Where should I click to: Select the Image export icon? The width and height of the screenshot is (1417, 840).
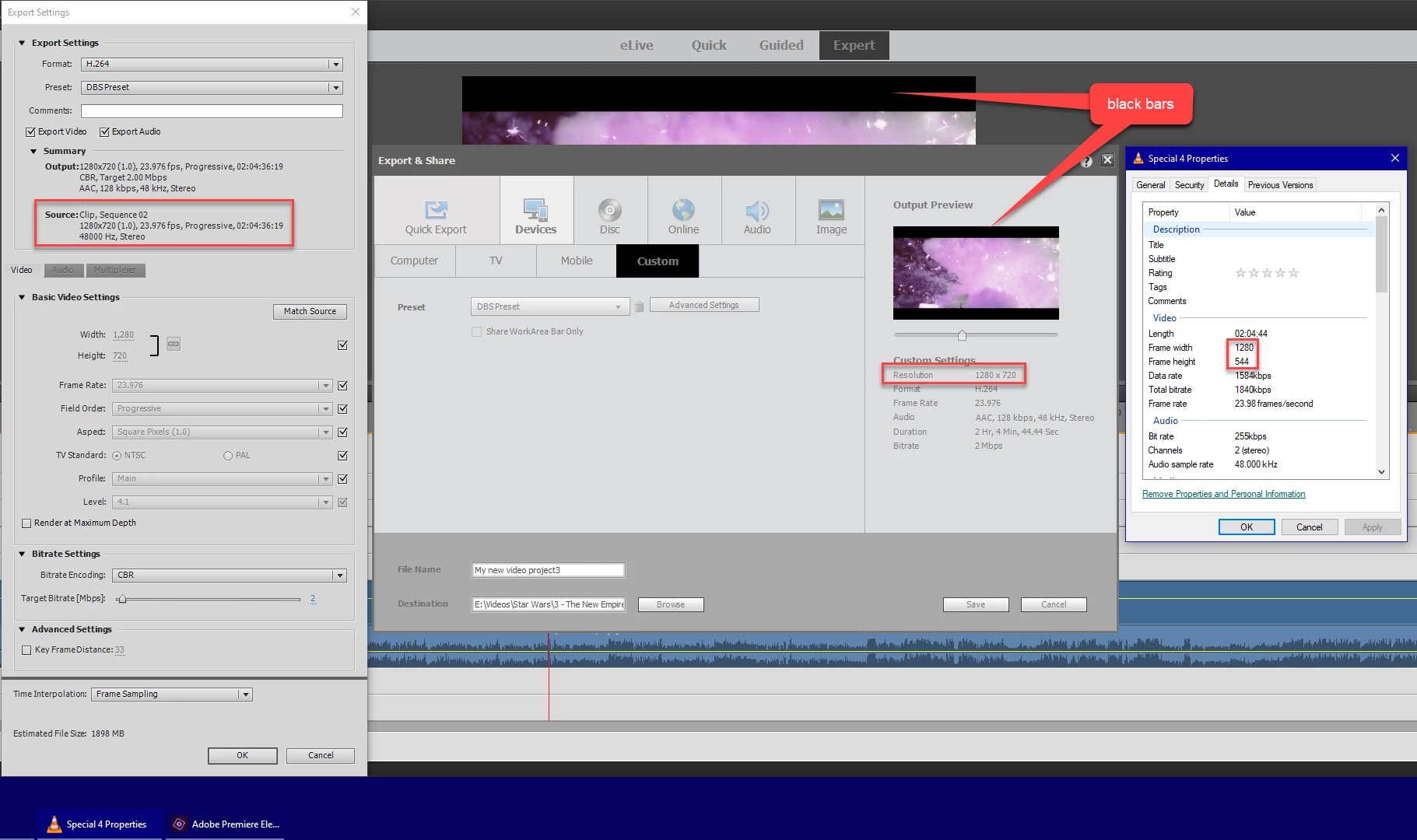(831, 210)
